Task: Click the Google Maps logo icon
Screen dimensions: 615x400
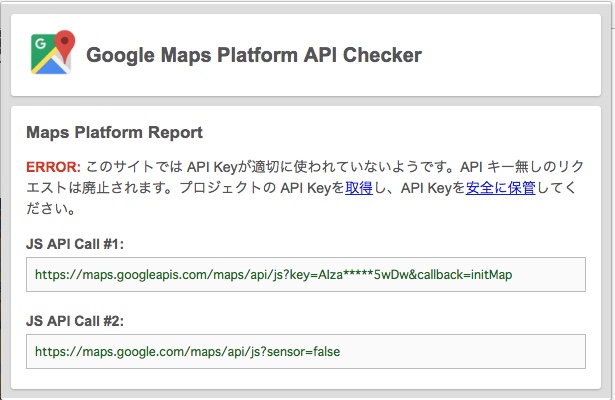Action: (53, 54)
